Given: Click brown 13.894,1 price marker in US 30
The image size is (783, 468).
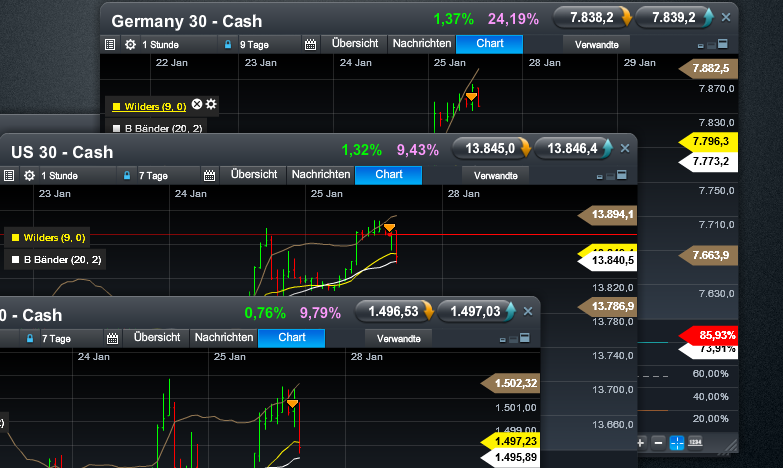Looking at the screenshot, I should point(608,215).
